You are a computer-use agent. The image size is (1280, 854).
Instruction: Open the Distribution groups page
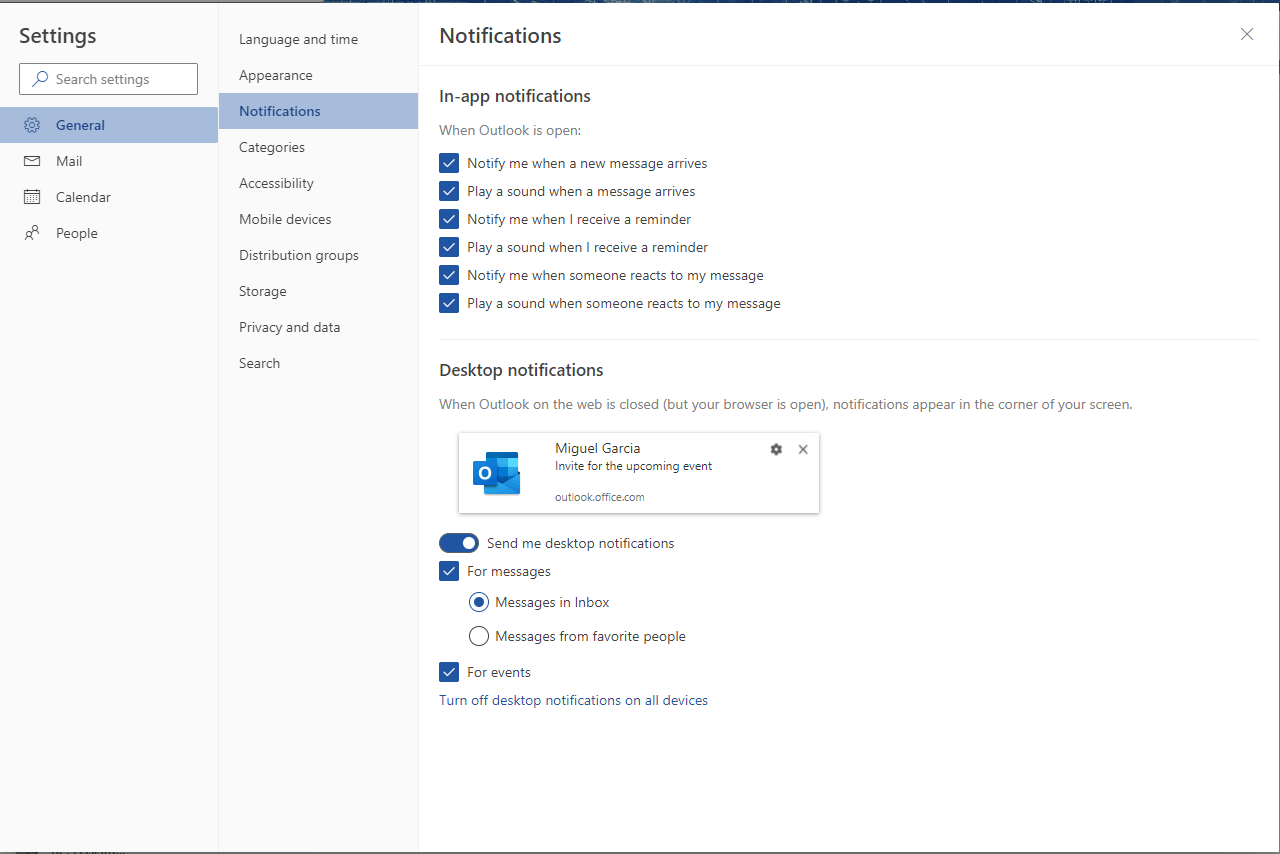tap(298, 254)
